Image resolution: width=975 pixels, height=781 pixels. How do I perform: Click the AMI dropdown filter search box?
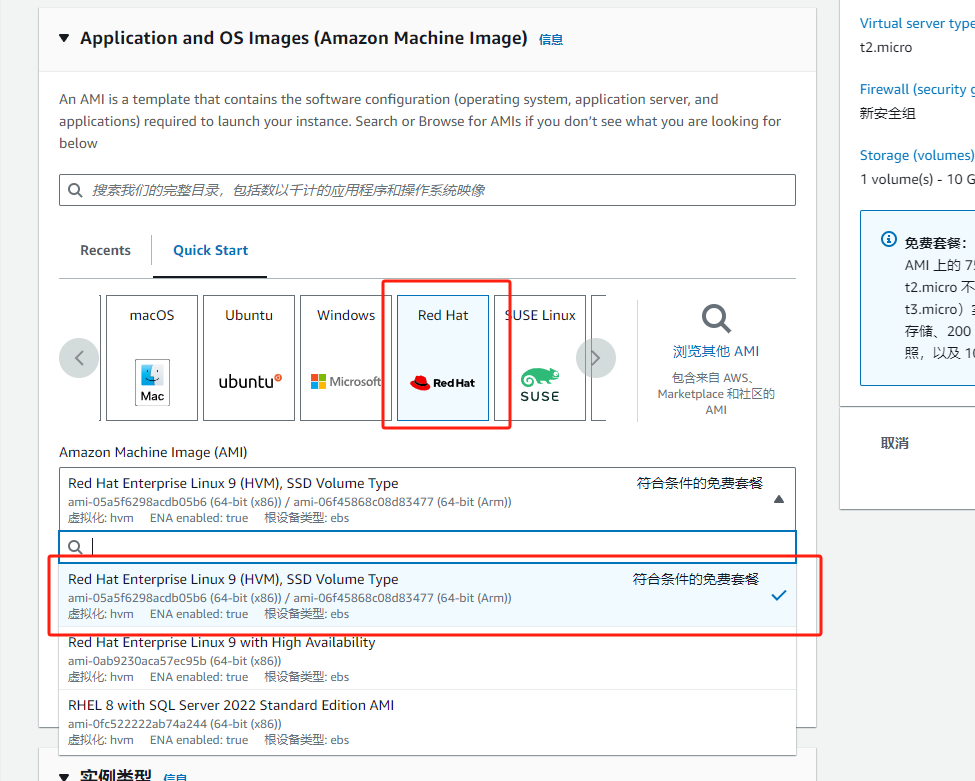pyautogui.click(x=427, y=547)
